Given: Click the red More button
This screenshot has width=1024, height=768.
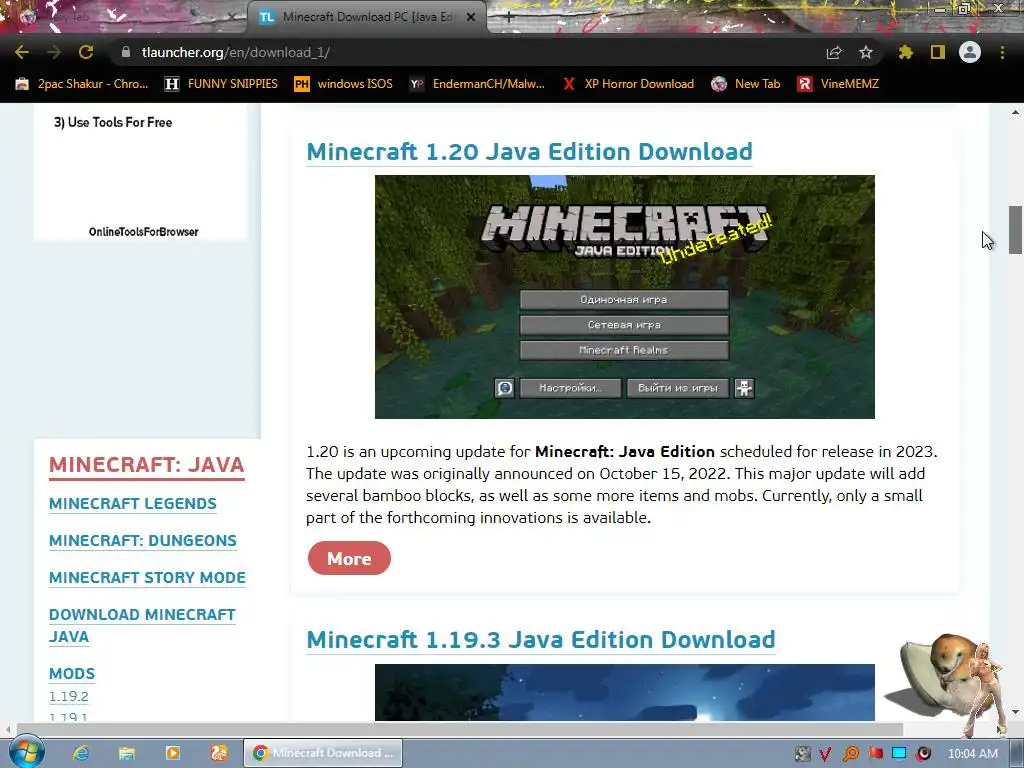Looking at the screenshot, I should (349, 558).
